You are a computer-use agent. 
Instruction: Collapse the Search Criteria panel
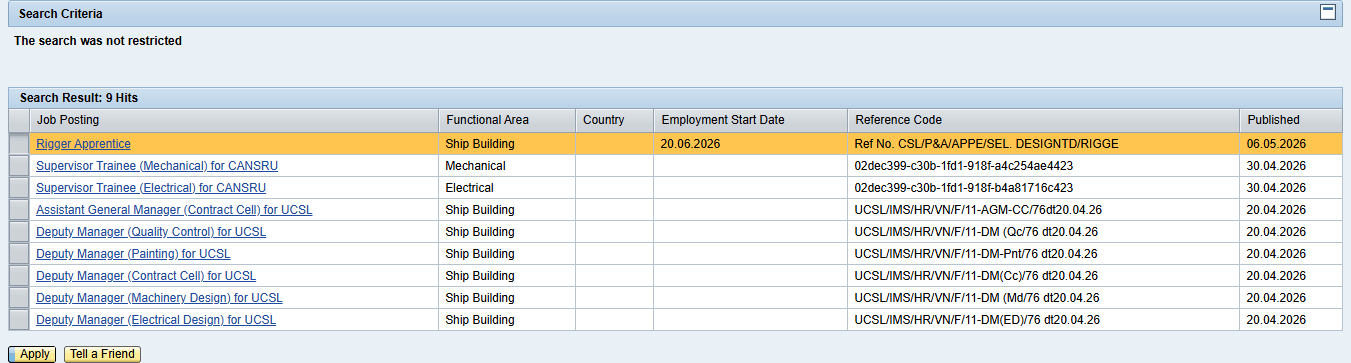tap(1328, 12)
